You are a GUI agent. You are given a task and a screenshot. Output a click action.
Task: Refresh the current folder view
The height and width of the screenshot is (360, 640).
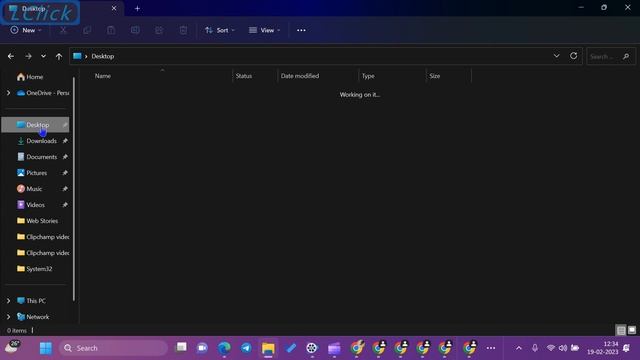[x=573, y=56]
